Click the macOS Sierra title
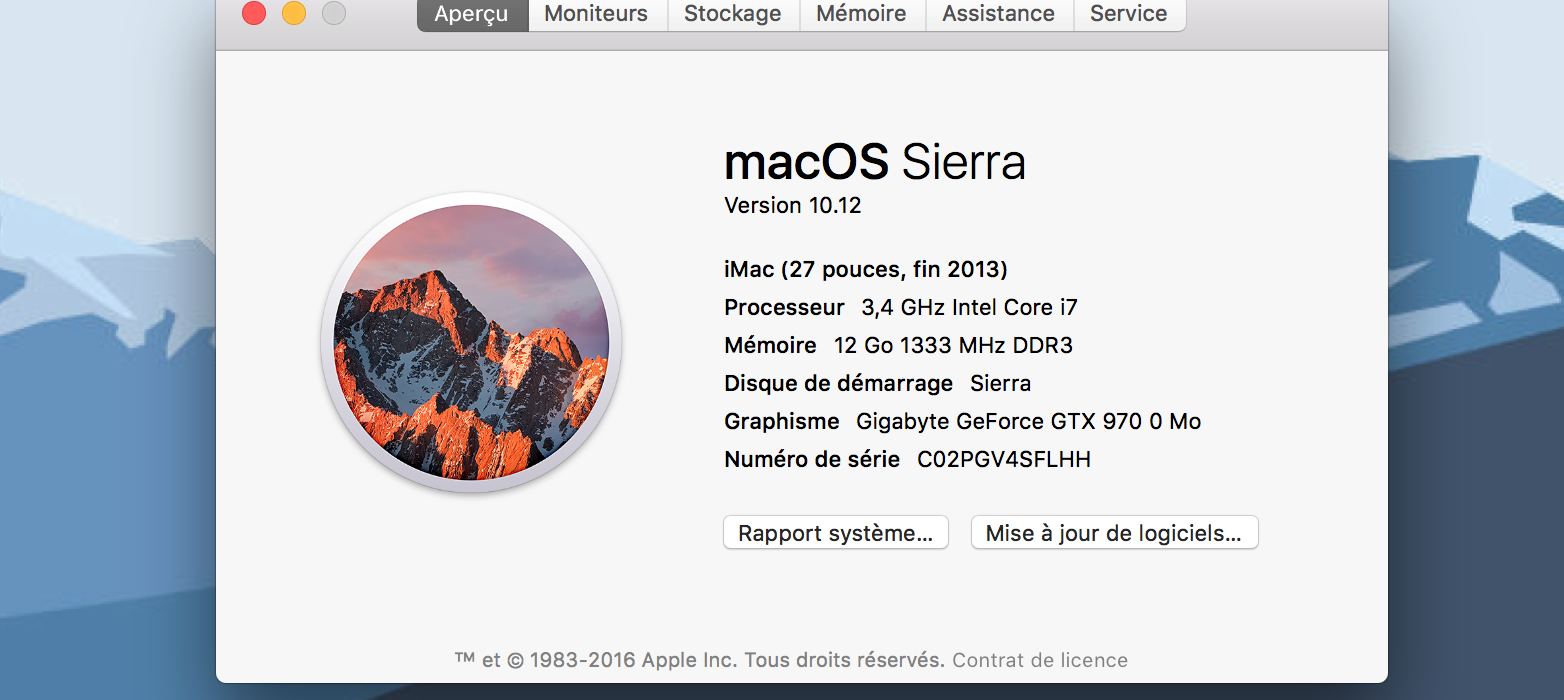The height and width of the screenshot is (700, 1564). coord(875,162)
